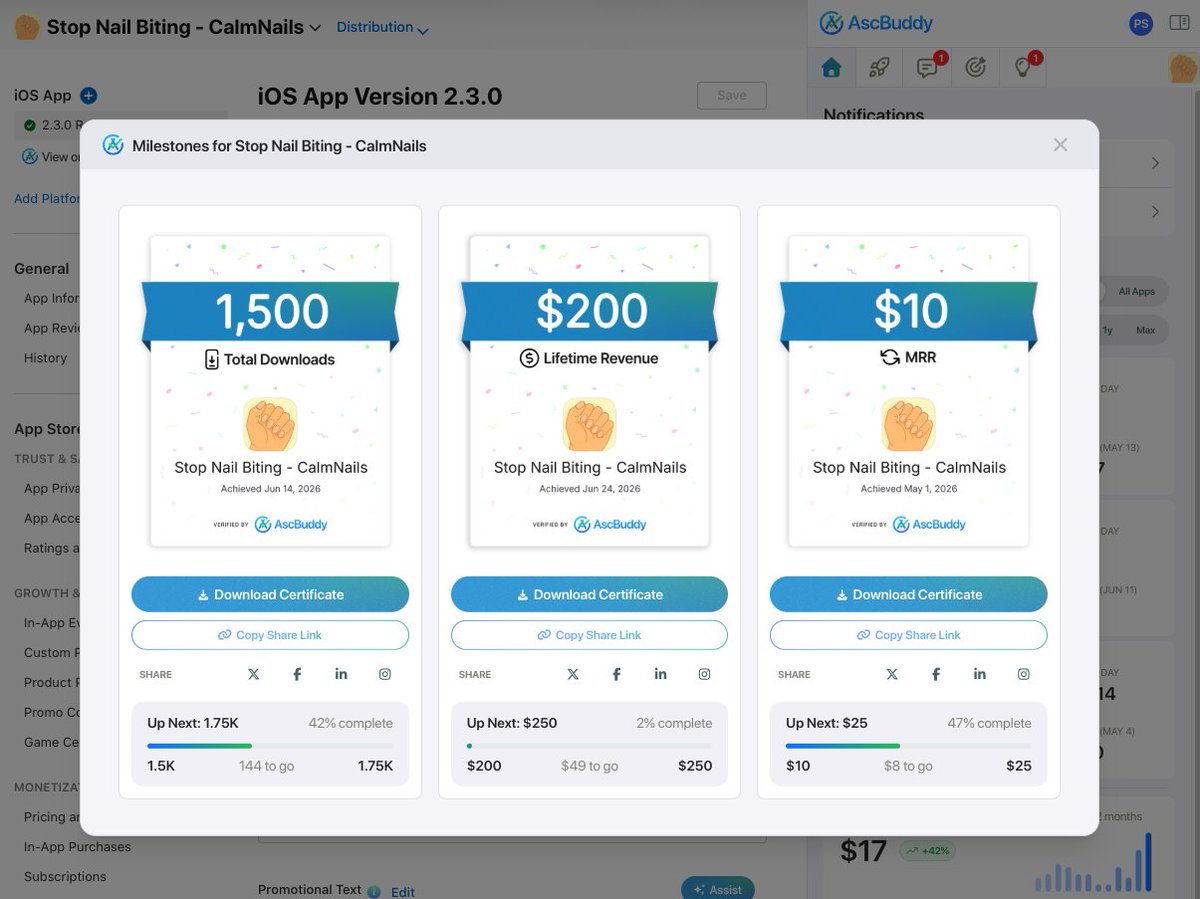This screenshot has height=899, width=1200.
Task: Share MRR milestone on Instagram
Action: point(1024,674)
